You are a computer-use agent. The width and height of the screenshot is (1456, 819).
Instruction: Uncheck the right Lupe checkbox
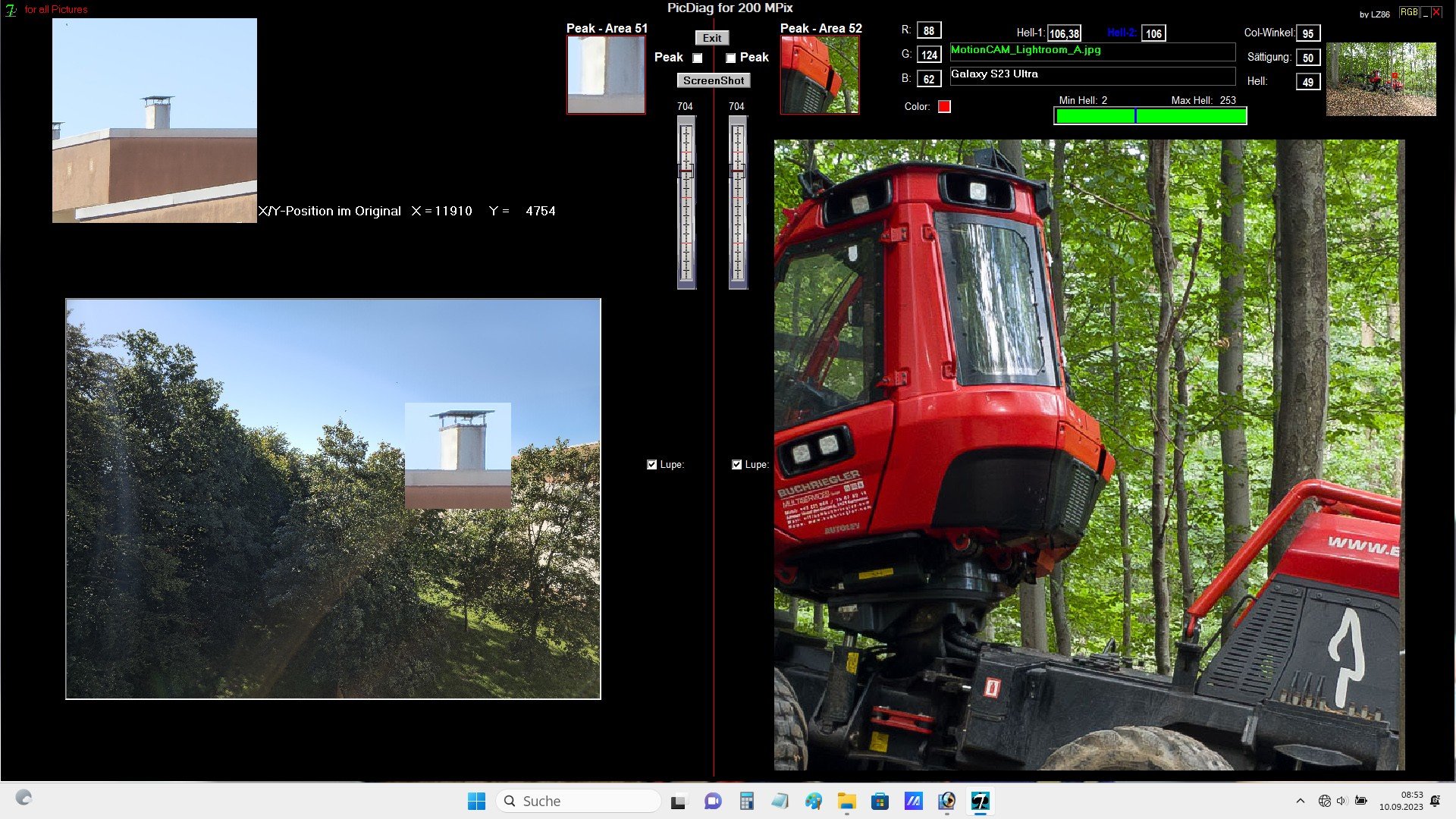[736, 464]
